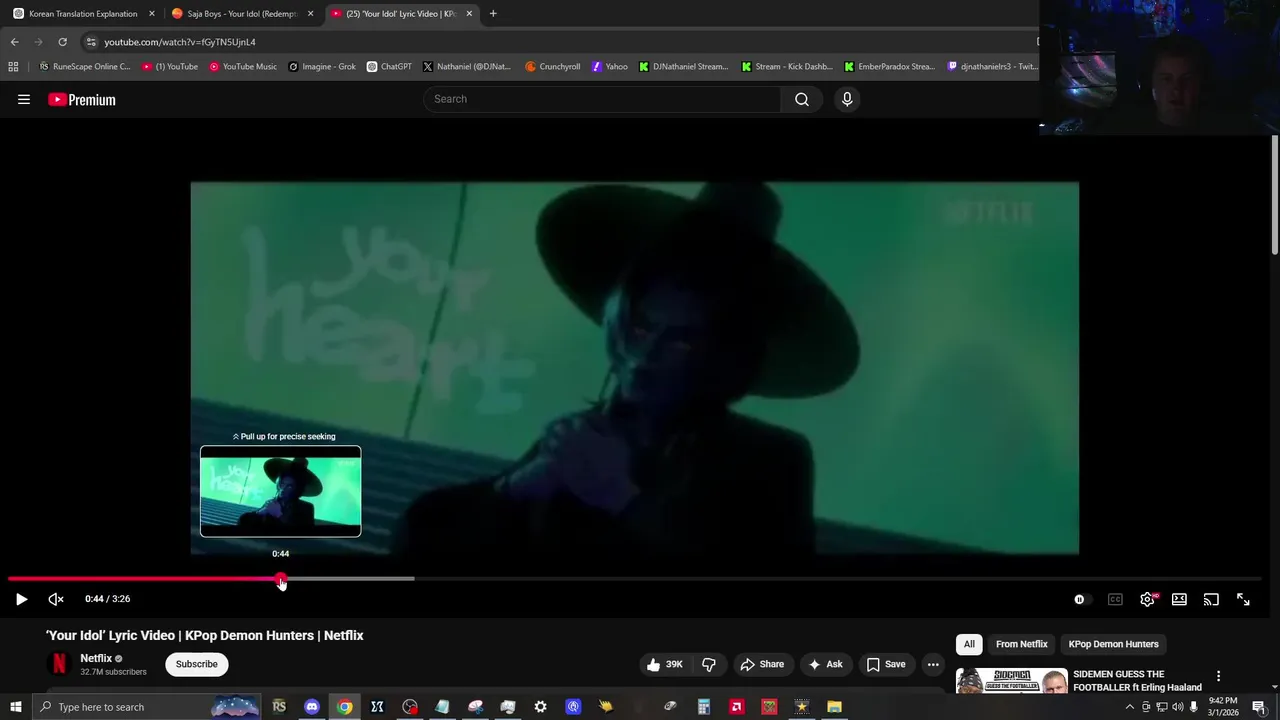
Task: Click the Sidemen Guess the Footballer title
Action: tap(1137, 681)
